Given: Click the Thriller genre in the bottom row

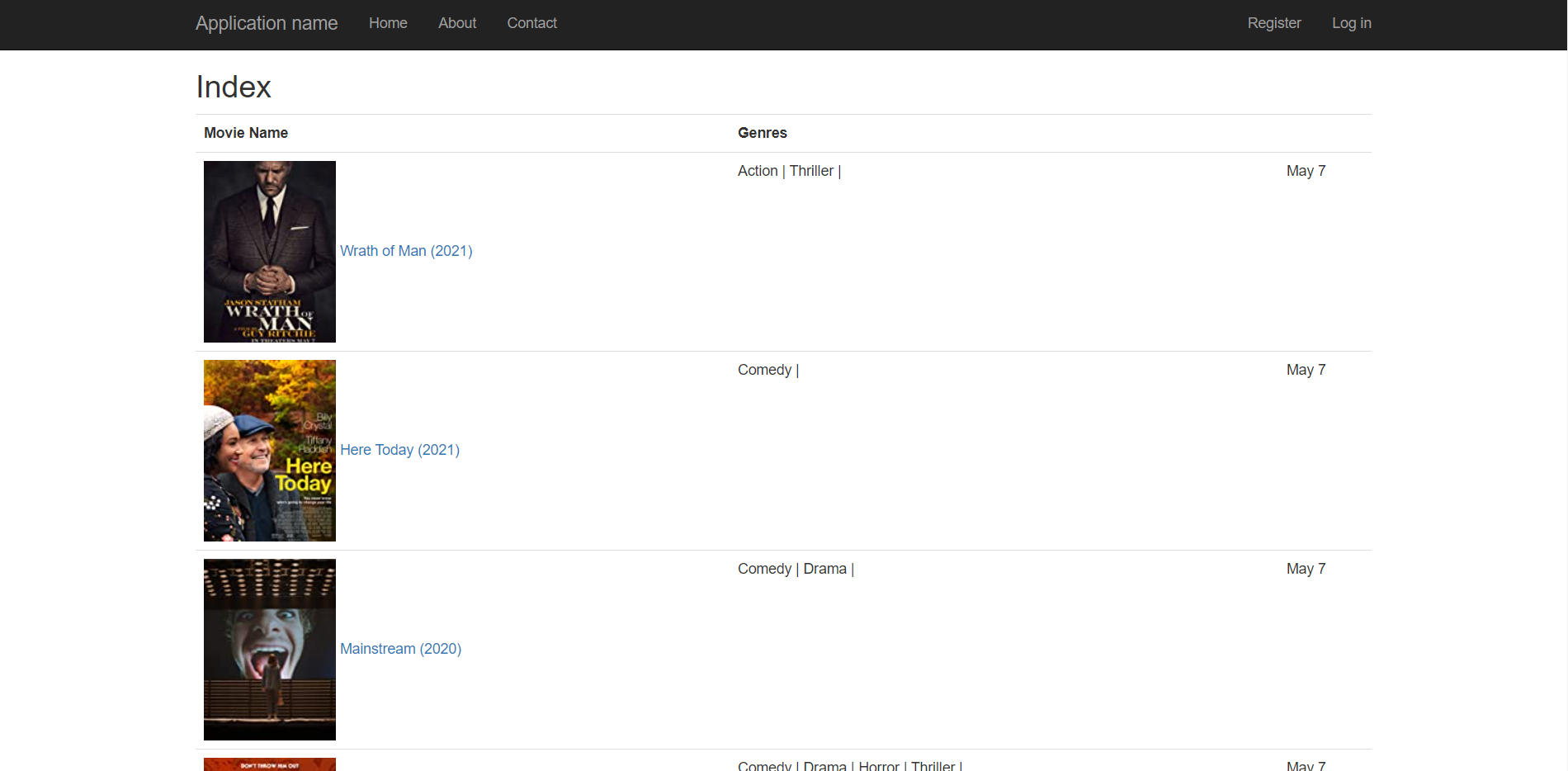Looking at the screenshot, I should [x=933, y=765].
